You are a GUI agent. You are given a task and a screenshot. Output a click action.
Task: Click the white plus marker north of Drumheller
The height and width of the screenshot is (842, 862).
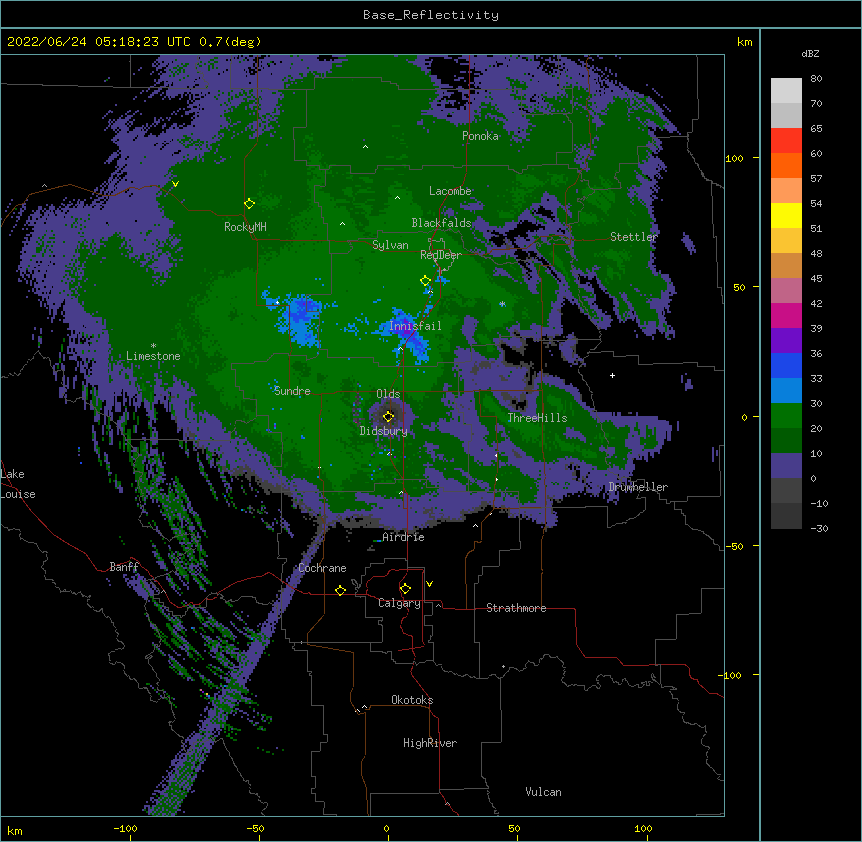(612, 375)
